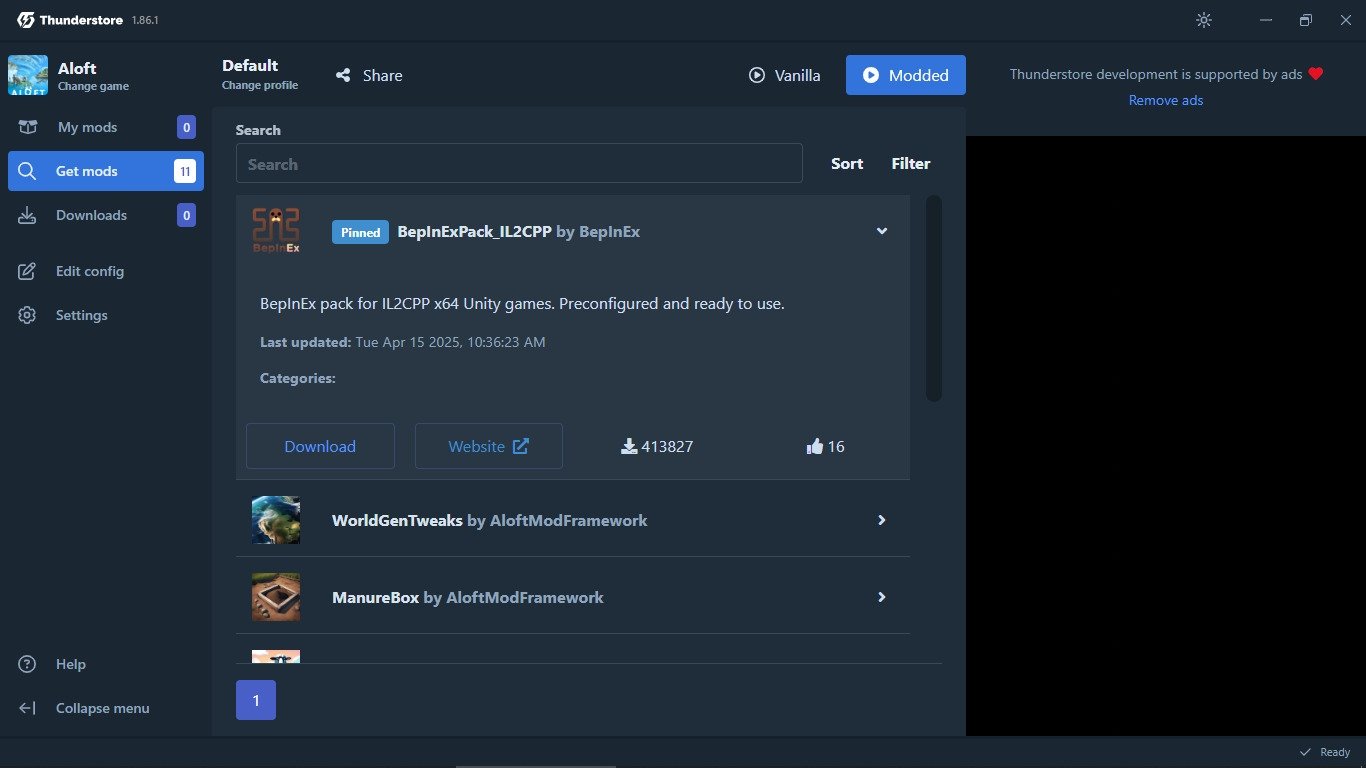
Task: Go to page 1 of mods
Action: pyautogui.click(x=256, y=700)
